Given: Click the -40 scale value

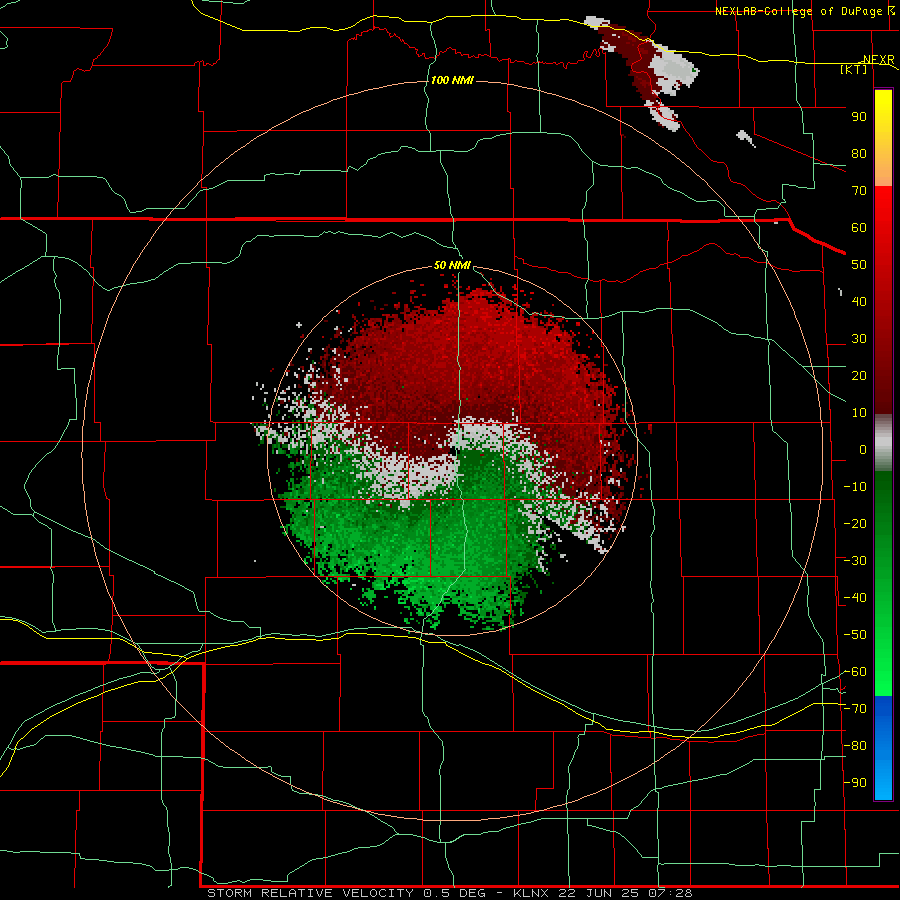Looking at the screenshot, I should pos(855,598).
